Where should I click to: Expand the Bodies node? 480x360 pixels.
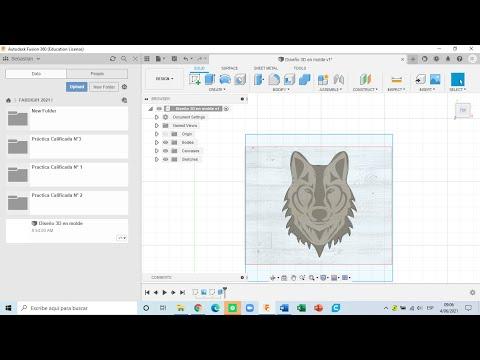click(x=156, y=142)
